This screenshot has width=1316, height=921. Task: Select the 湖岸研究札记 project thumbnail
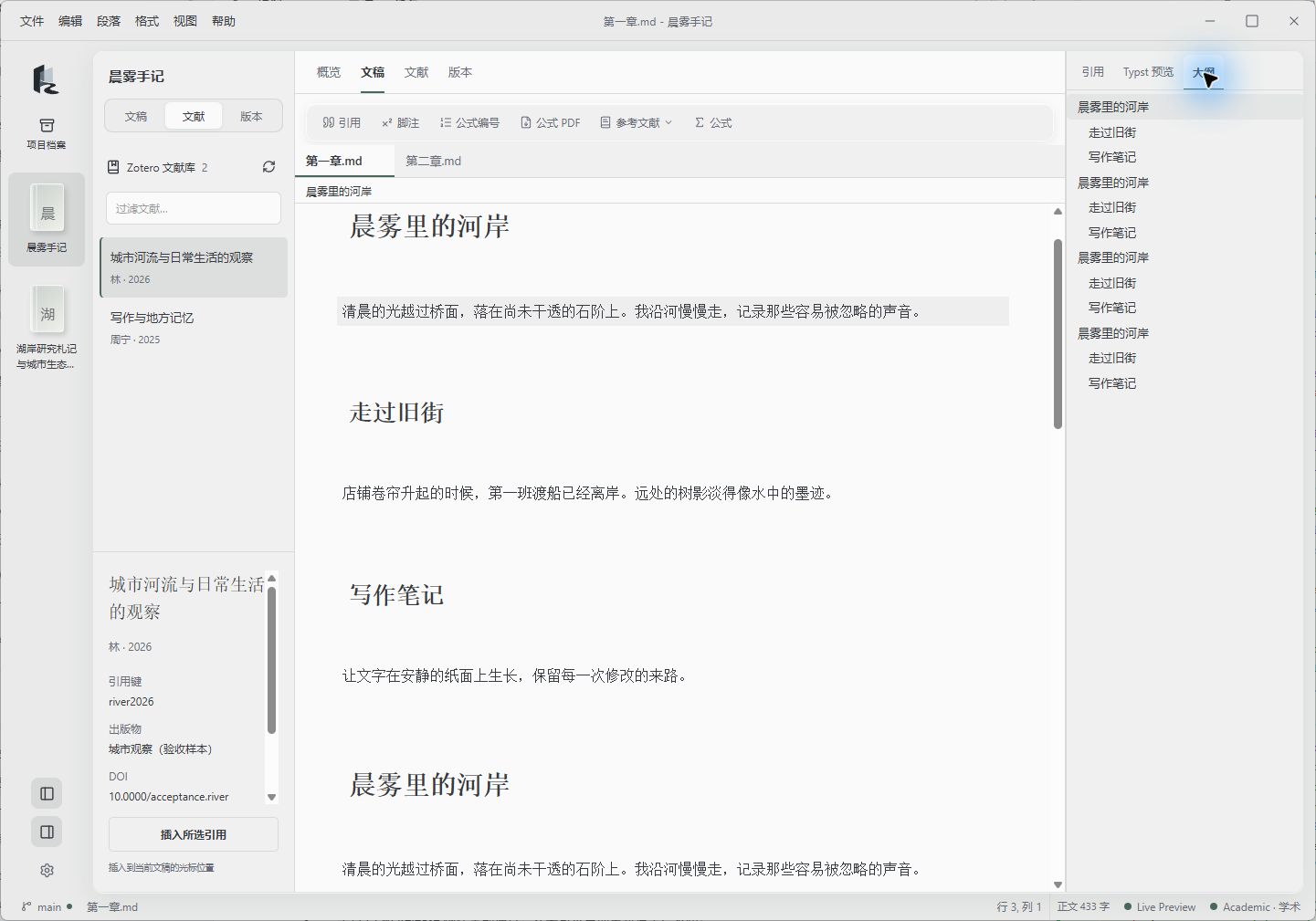pyautogui.click(x=47, y=326)
